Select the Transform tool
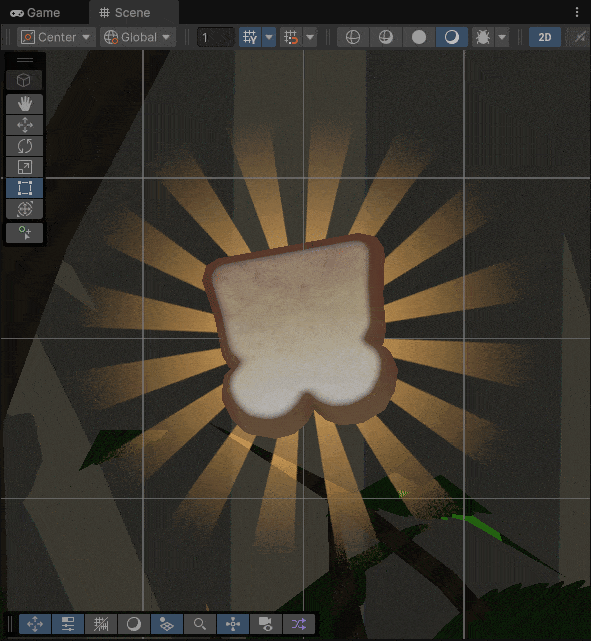Screen dimensions: 591x641 (x=25, y=209)
